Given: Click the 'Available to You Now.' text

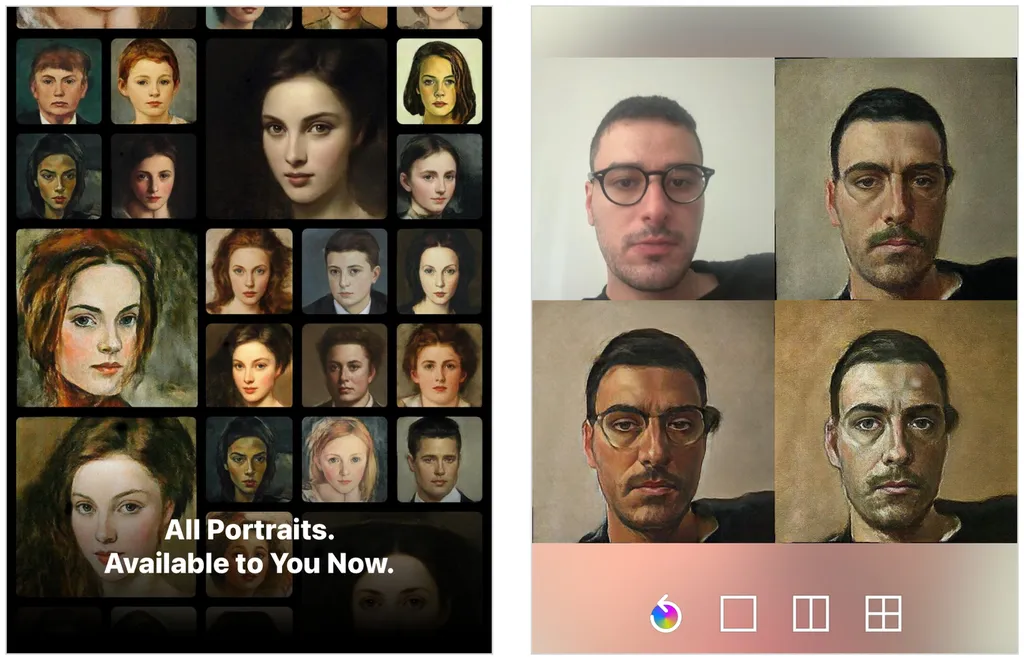Looking at the screenshot, I should pos(249,563).
